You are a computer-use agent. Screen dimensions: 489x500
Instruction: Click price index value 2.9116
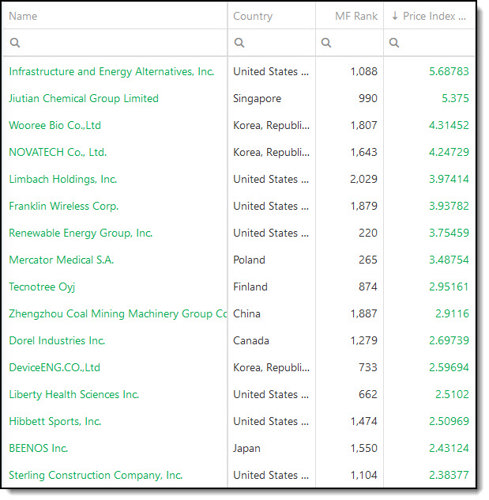coord(452,314)
